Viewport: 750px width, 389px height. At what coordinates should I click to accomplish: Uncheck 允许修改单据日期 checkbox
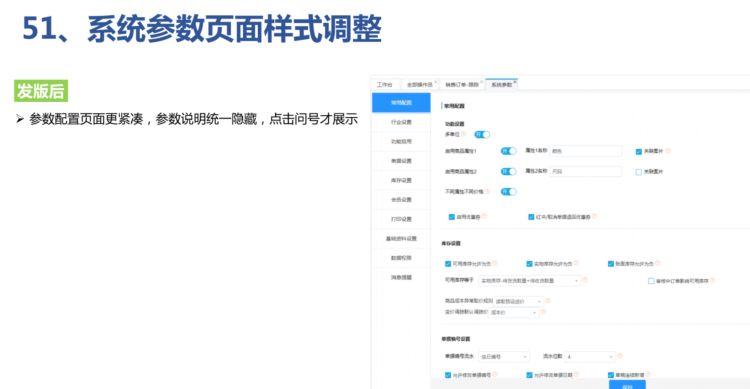529,375
